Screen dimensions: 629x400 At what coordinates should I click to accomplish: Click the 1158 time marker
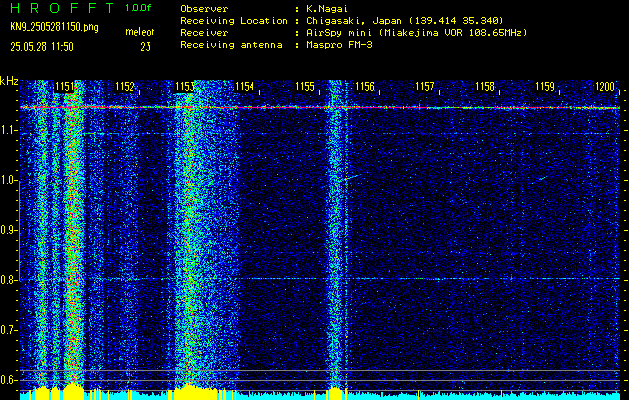[485, 87]
